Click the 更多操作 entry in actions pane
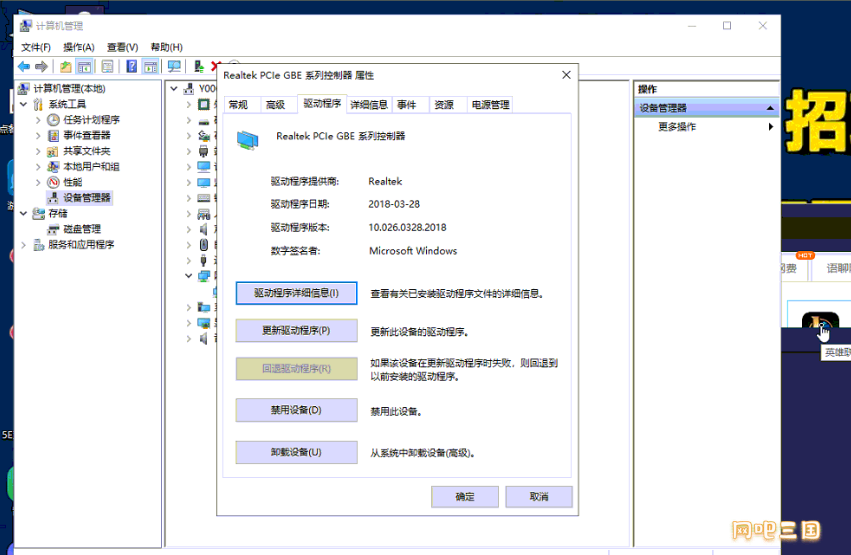 click(677, 127)
